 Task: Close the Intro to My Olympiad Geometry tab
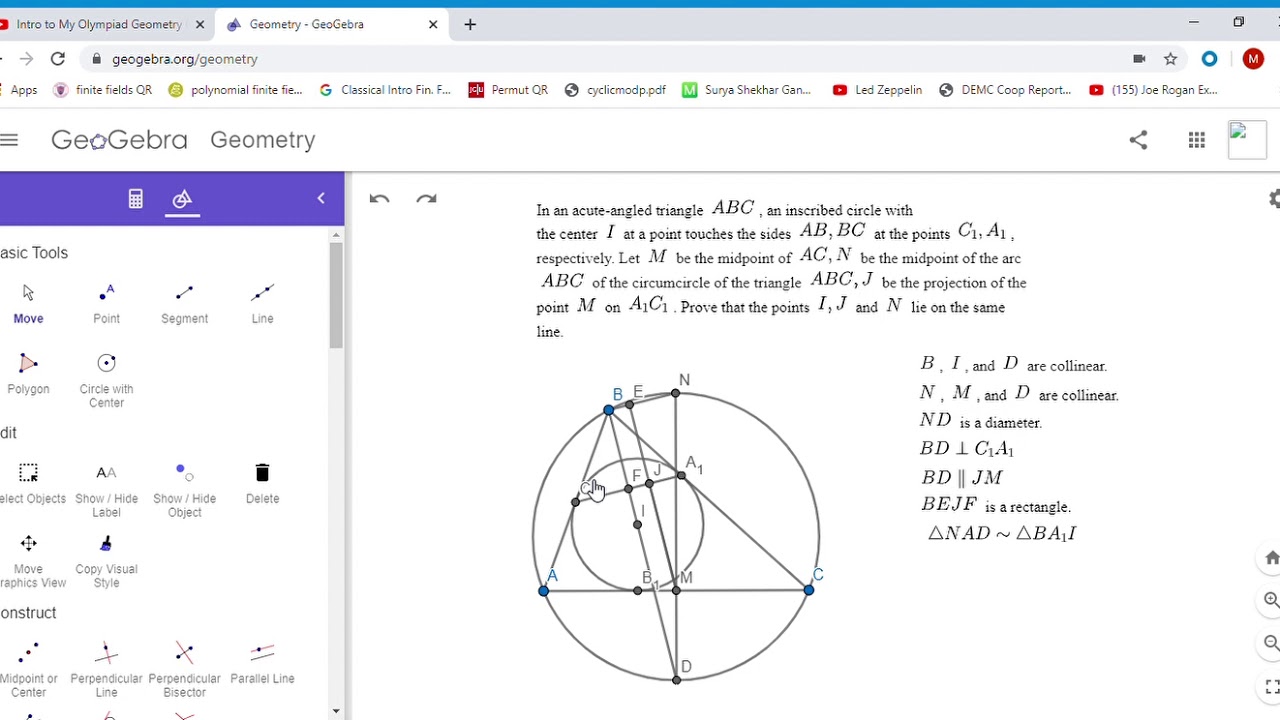coord(199,24)
